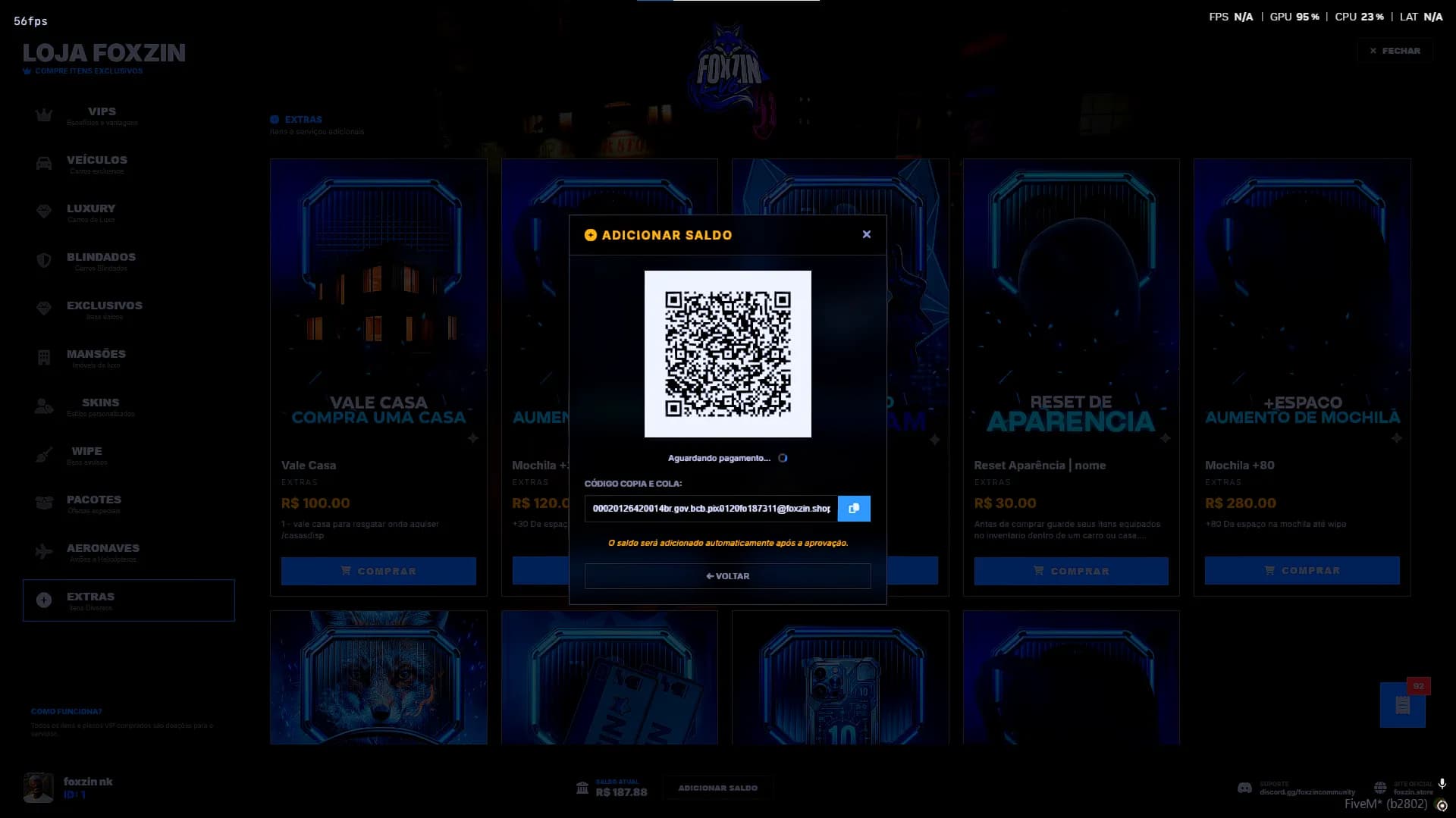
Task: Click the Extras section heading icon
Action: pyautogui.click(x=275, y=120)
